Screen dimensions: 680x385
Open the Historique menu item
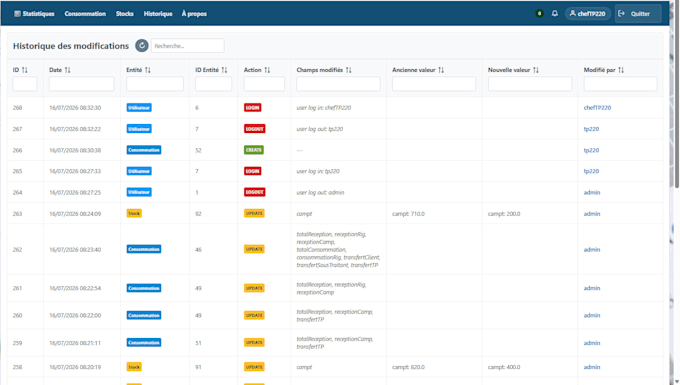tap(158, 14)
